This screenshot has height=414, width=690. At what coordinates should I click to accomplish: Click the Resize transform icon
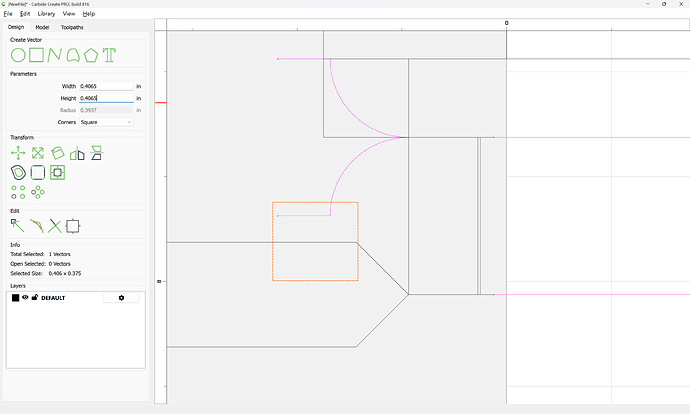coord(38,153)
